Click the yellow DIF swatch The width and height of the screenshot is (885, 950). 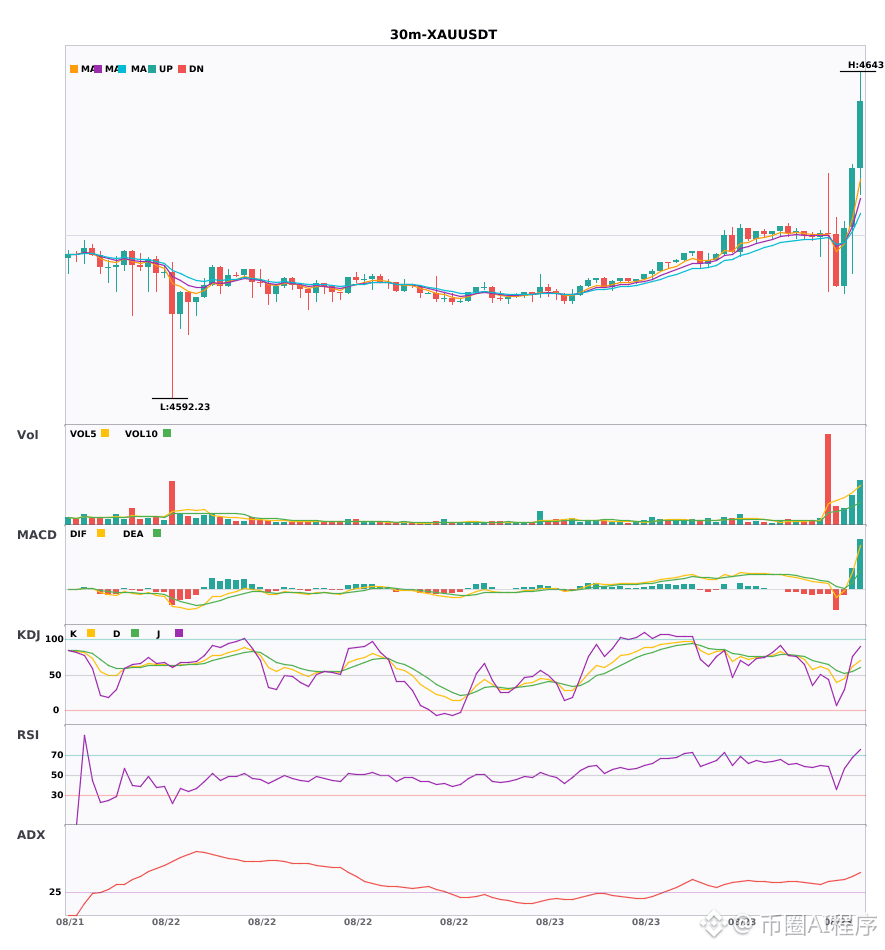[101, 533]
